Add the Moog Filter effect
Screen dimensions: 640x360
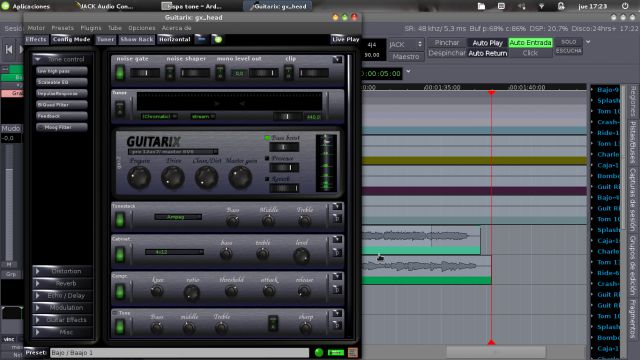click(62, 127)
